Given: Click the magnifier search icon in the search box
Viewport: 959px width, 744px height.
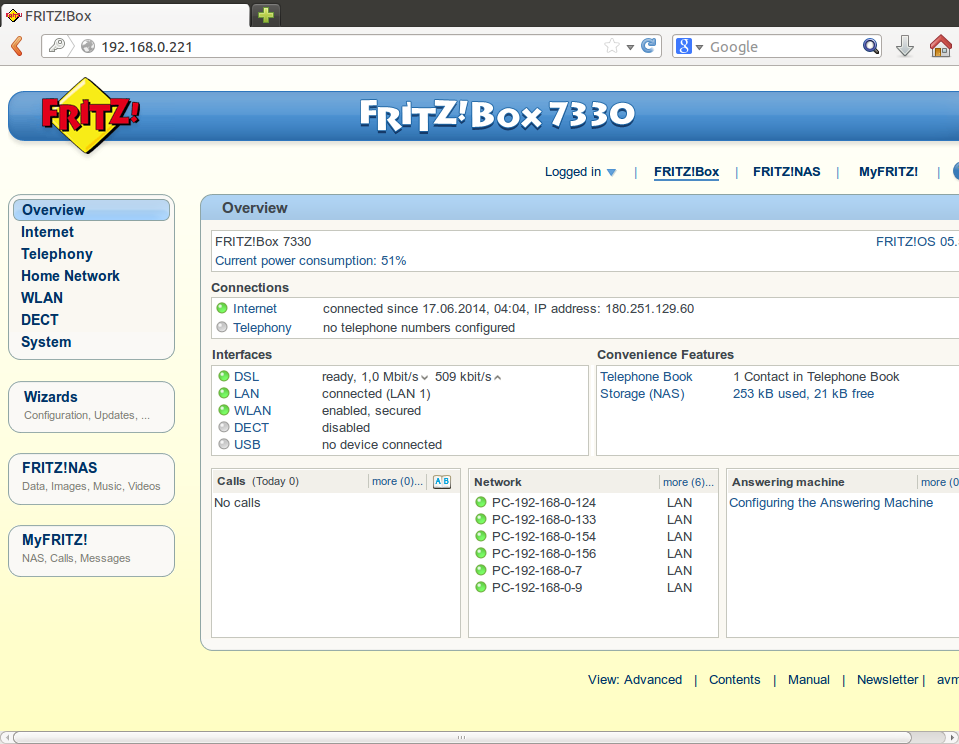Looking at the screenshot, I should pyautogui.click(x=871, y=46).
